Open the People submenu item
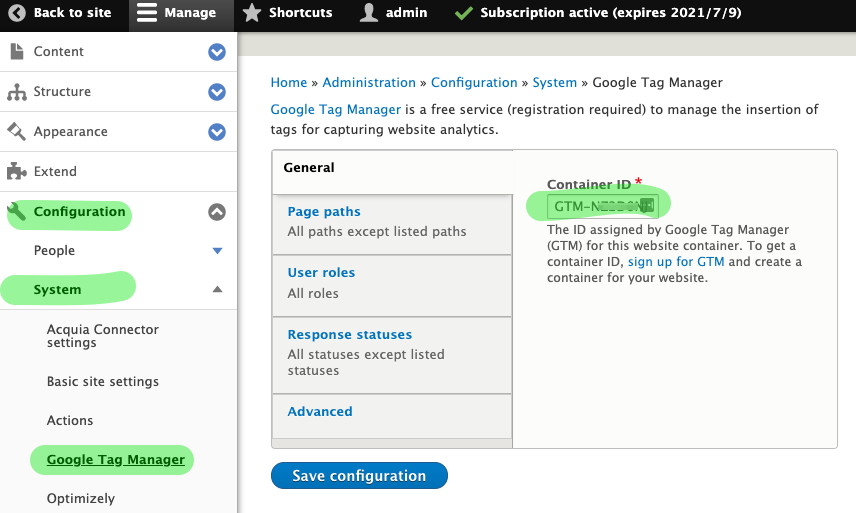Viewport: 856px width, 513px height. (54, 250)
